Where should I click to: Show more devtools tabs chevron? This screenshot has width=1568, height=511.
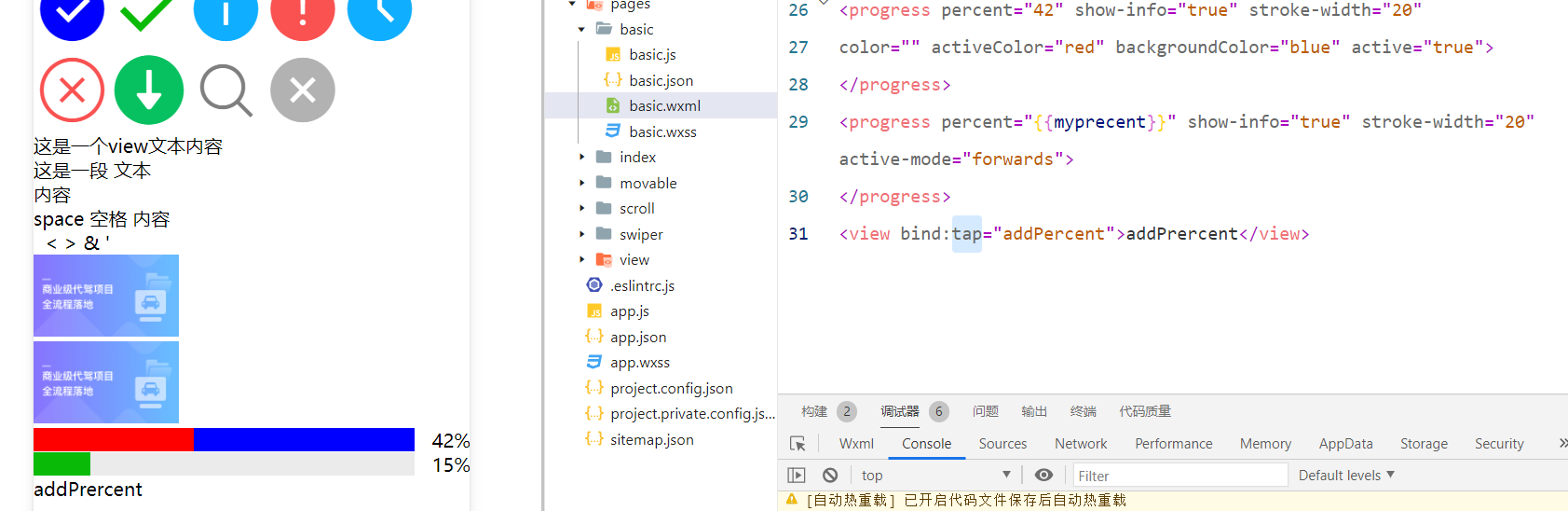[x=1562, y=444]
